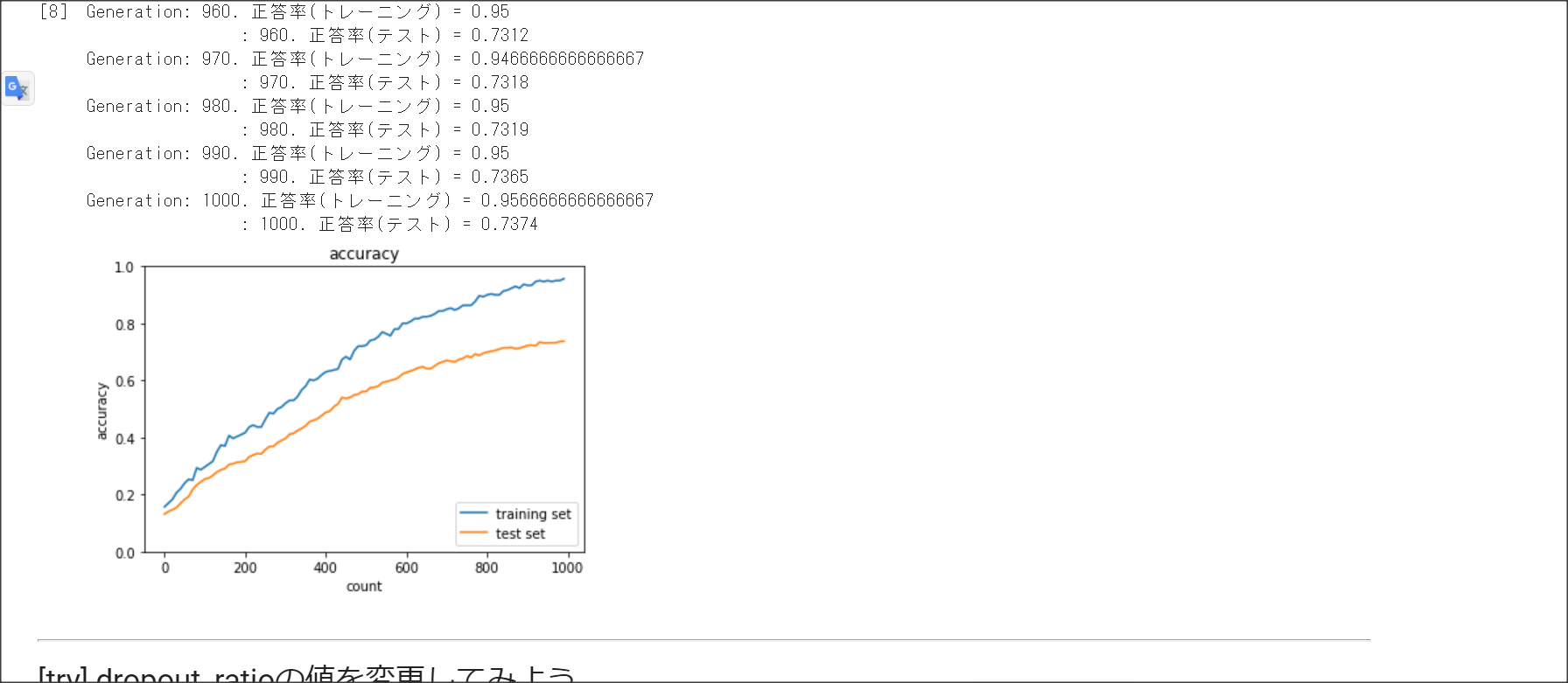
Task: Click the y-axis tick label 0.8
Action: (x=125, y=324)
